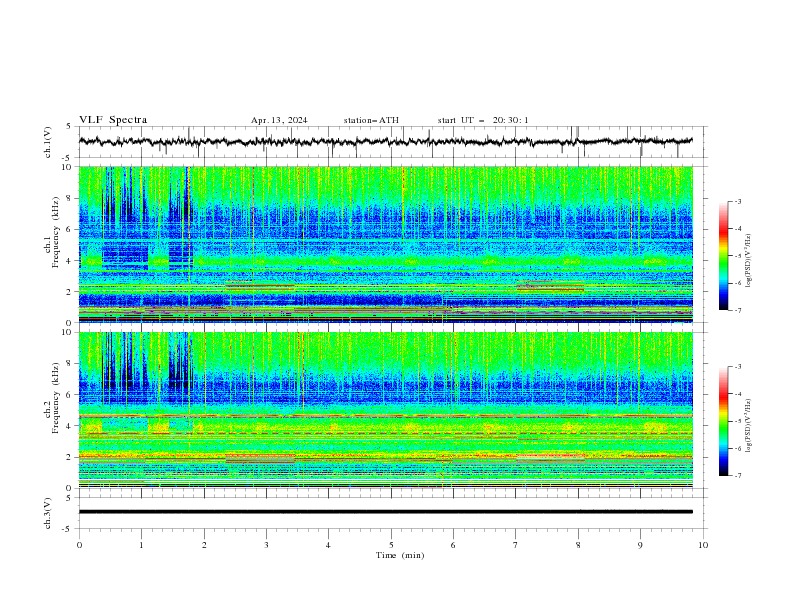Click the ch.1 voltage waveform trace
This screenshot has height=612, width=792.
point(385,141)
